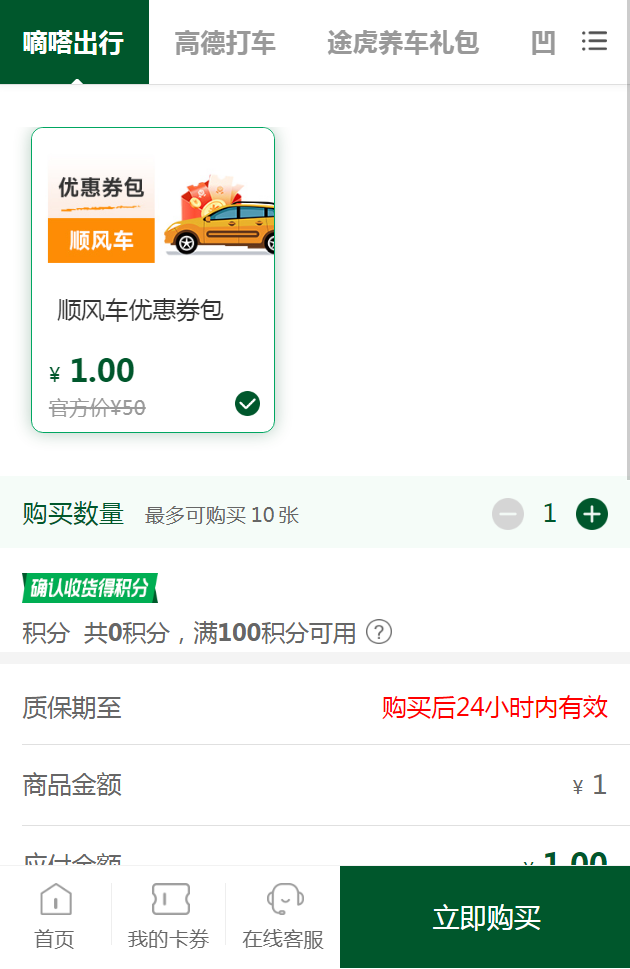Click the 购买后24小时内有效 validity text
Image resolution: width=630 pixels, height=969 pixels.
pos(494,708)
